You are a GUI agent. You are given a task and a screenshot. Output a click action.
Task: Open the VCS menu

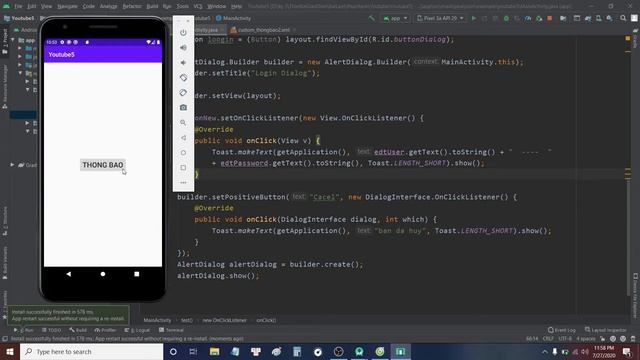click(198, 7)
